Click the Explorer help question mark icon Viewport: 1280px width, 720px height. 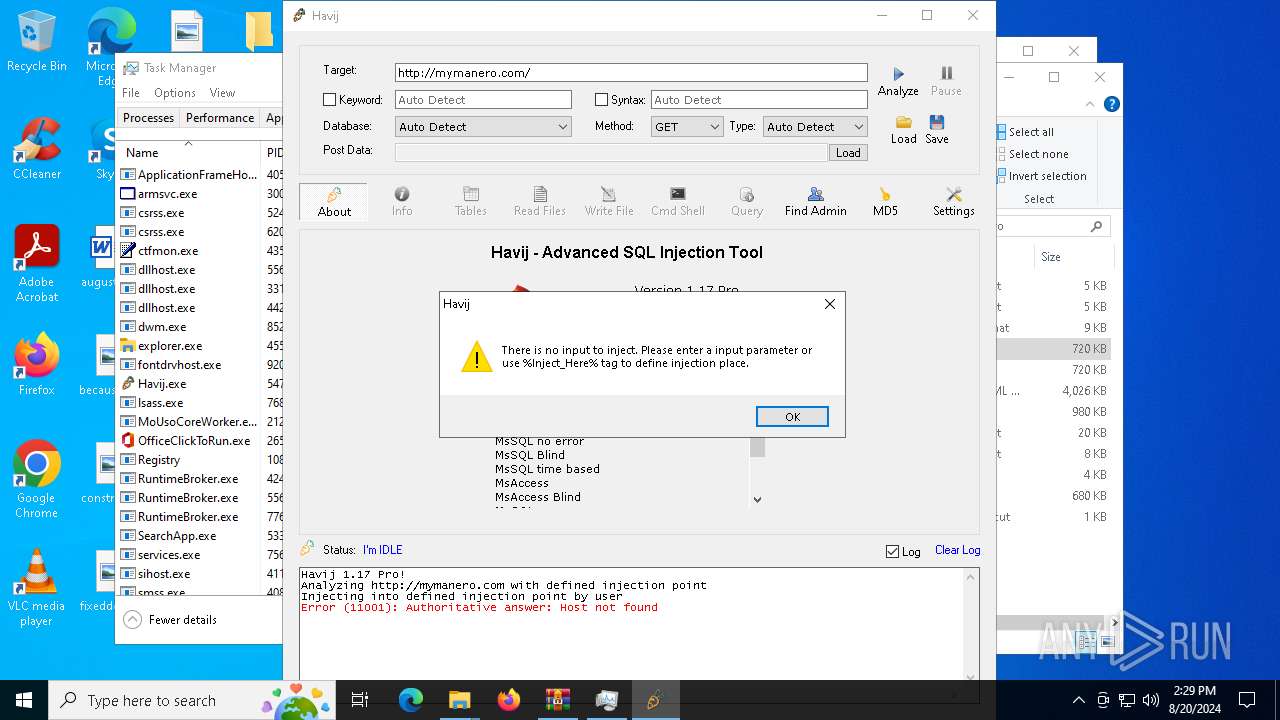[1111, 104]
